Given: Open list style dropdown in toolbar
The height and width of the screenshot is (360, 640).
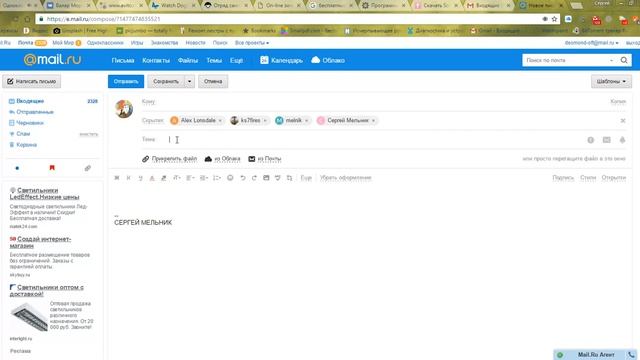Looking at the screenshot, I should click(x=217, y=178).
